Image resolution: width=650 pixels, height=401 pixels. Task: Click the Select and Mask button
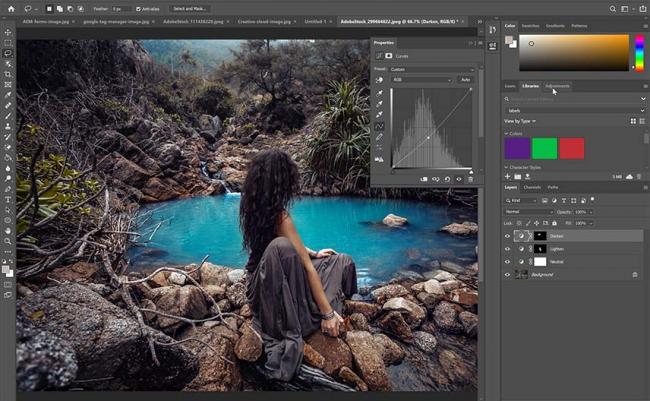189,8
